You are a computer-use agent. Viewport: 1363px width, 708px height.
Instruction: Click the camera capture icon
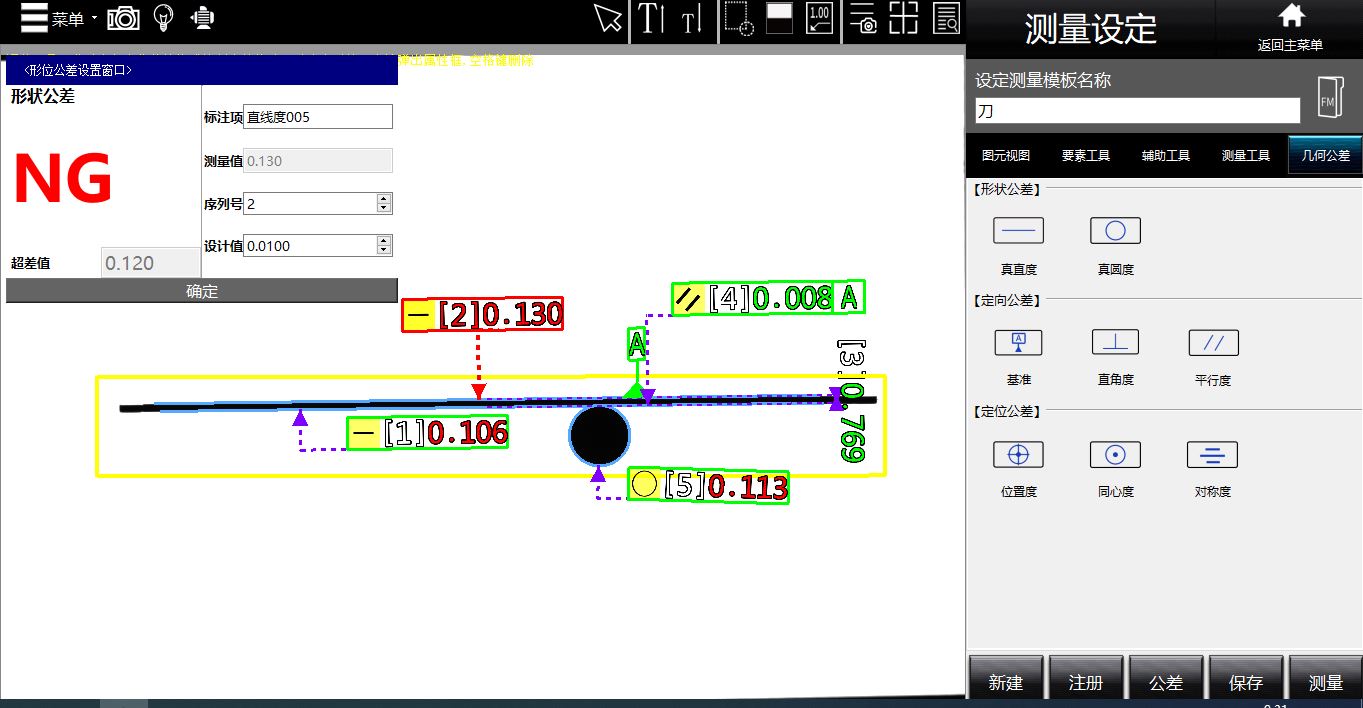(123, 18)
